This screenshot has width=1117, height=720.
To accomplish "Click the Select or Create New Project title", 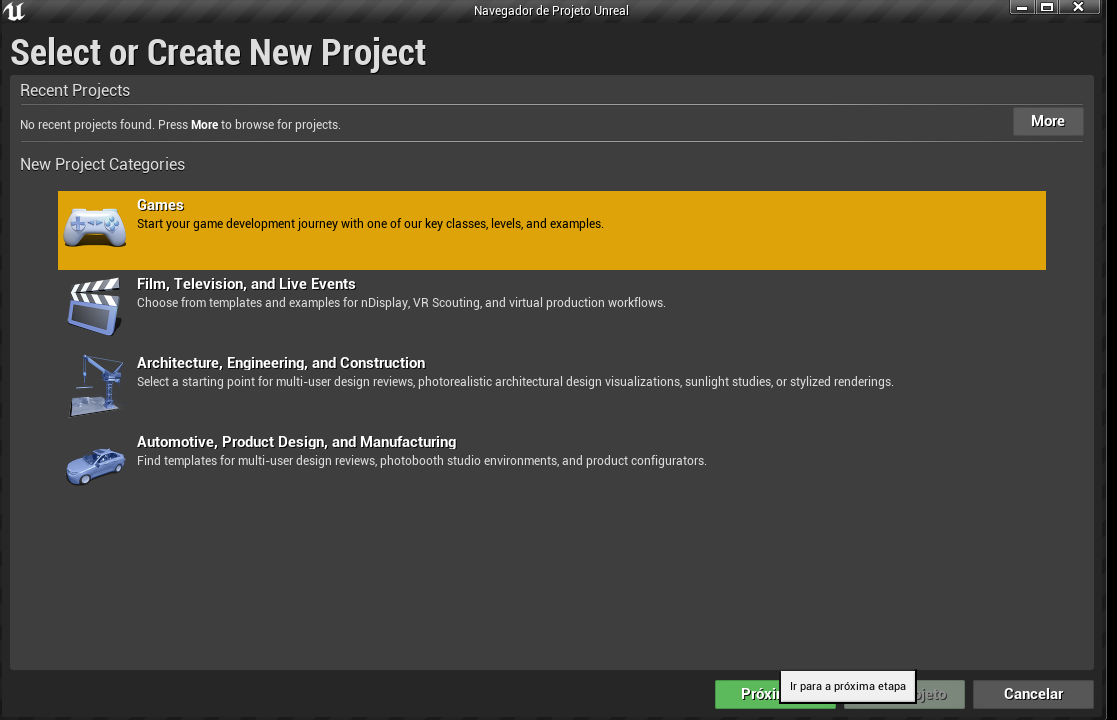I will coord(218,53).
